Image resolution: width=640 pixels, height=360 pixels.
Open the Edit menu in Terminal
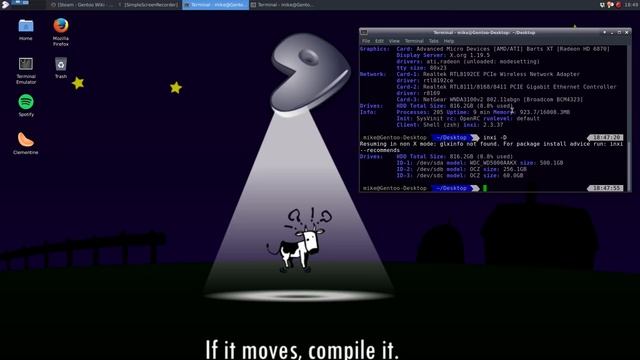click(380, 41)
